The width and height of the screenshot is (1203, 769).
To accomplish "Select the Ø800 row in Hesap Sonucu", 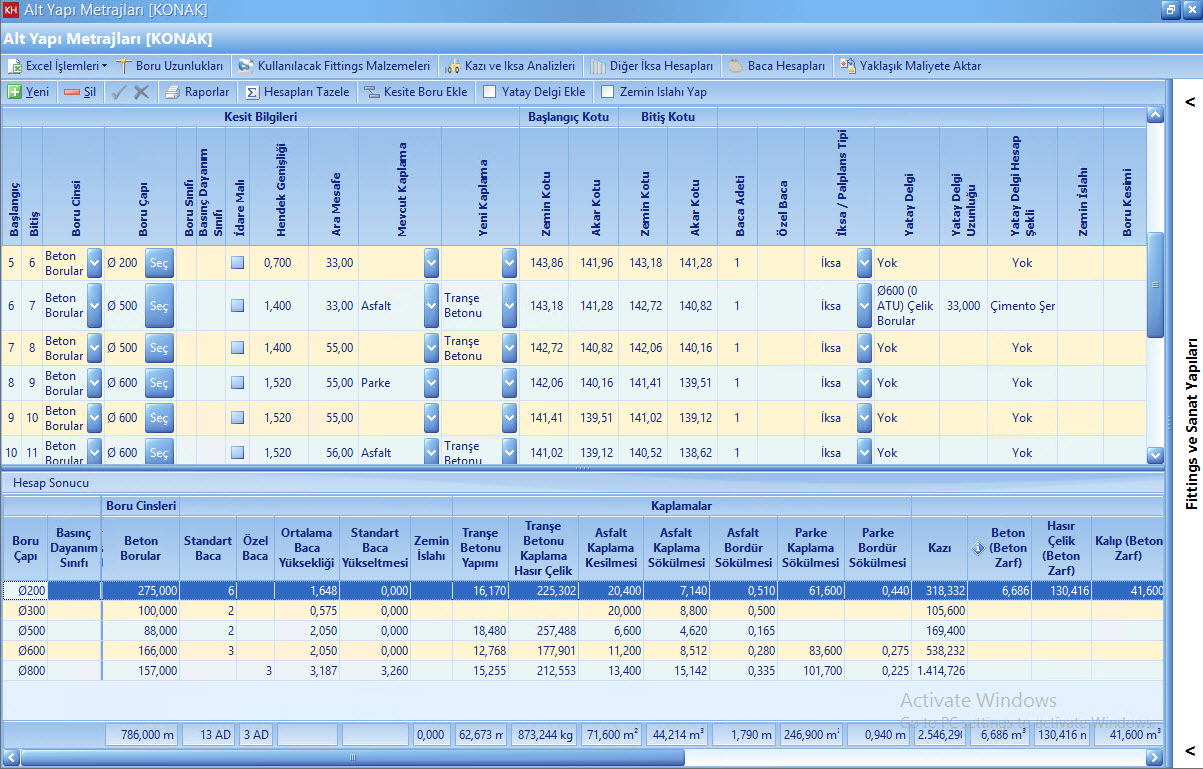I will pyautogui.click(x=26, y=670).
